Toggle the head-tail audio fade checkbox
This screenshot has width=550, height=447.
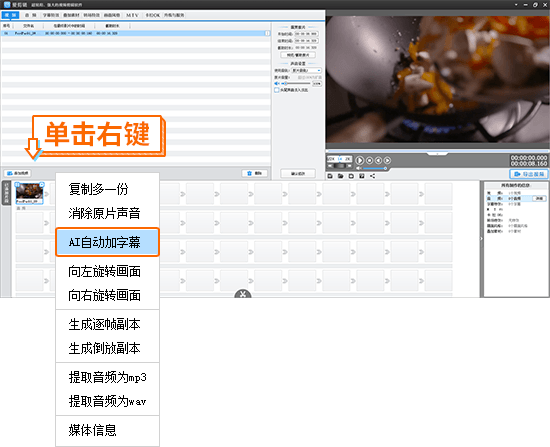[276, 90]
